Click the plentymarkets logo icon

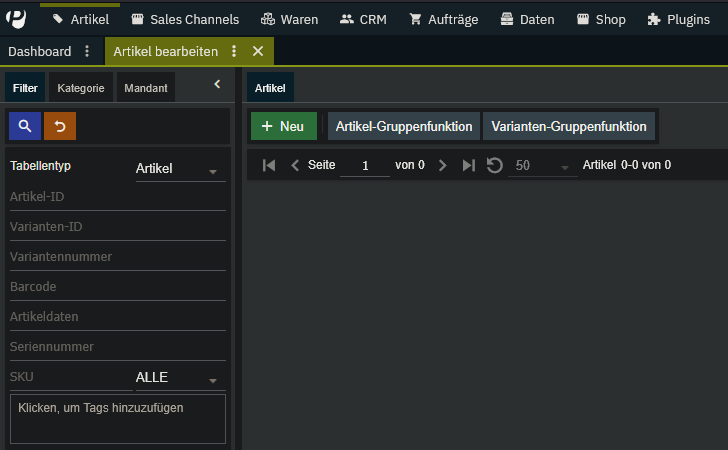(17, 18)
